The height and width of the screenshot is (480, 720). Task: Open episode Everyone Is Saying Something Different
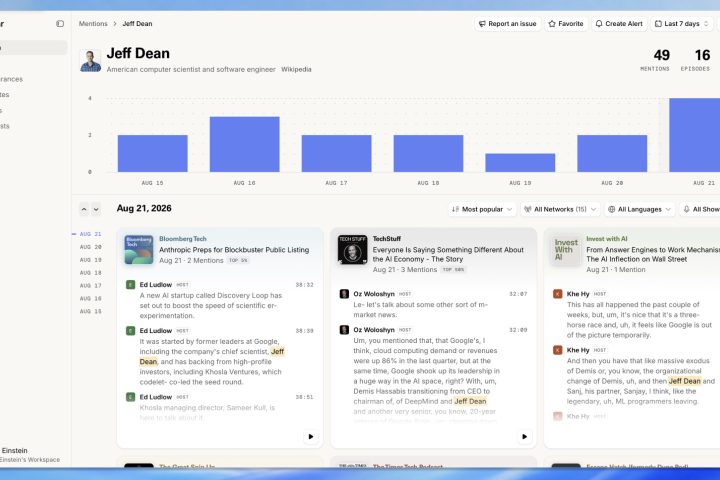448,254
